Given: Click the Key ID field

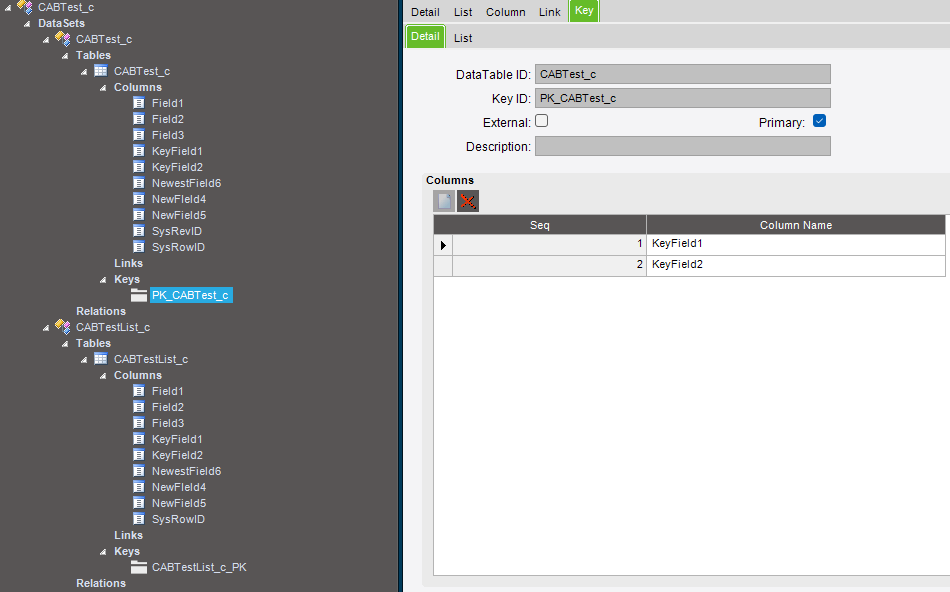Looking at the screenshot, I should coord(682,98).
